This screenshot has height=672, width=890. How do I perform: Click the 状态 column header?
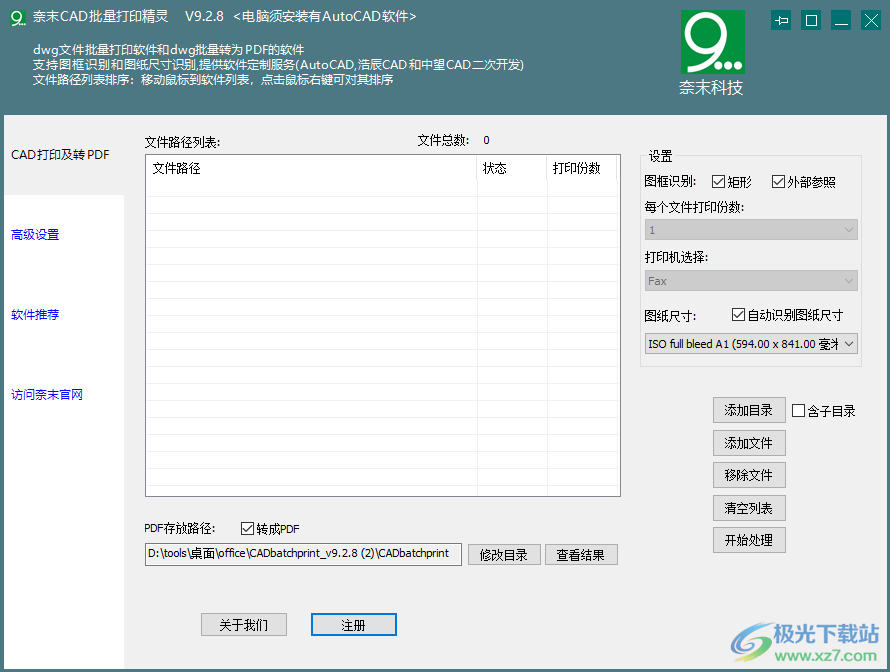coord(512,169)
